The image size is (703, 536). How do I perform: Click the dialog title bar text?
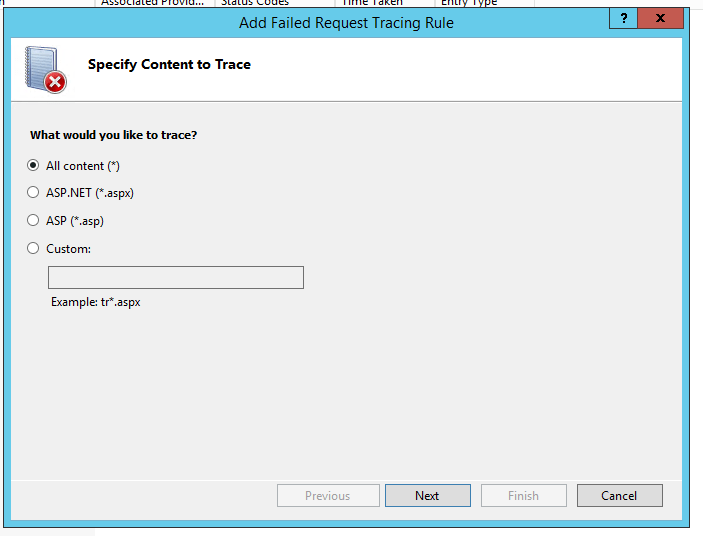coord(346,22)
